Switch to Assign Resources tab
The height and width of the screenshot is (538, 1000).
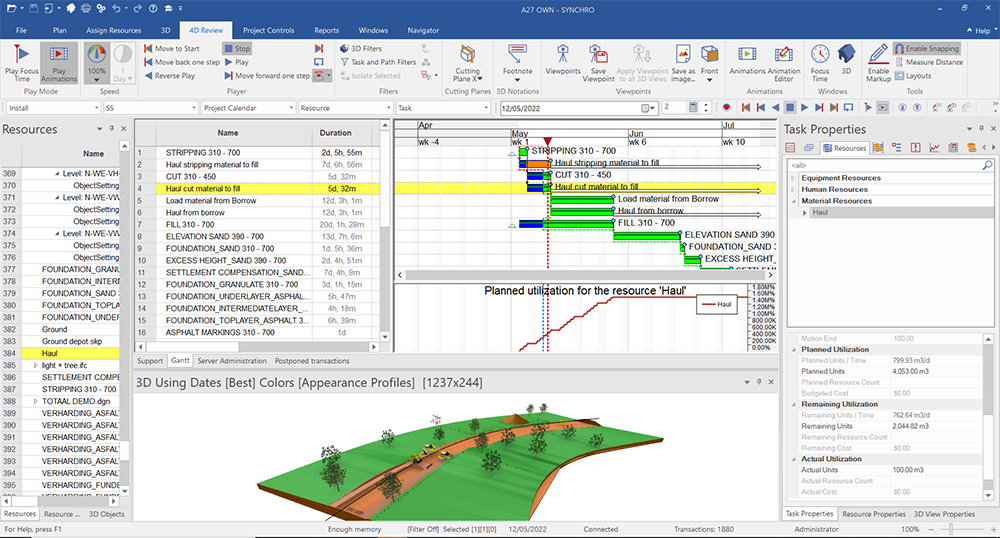(x=114, y=30)
